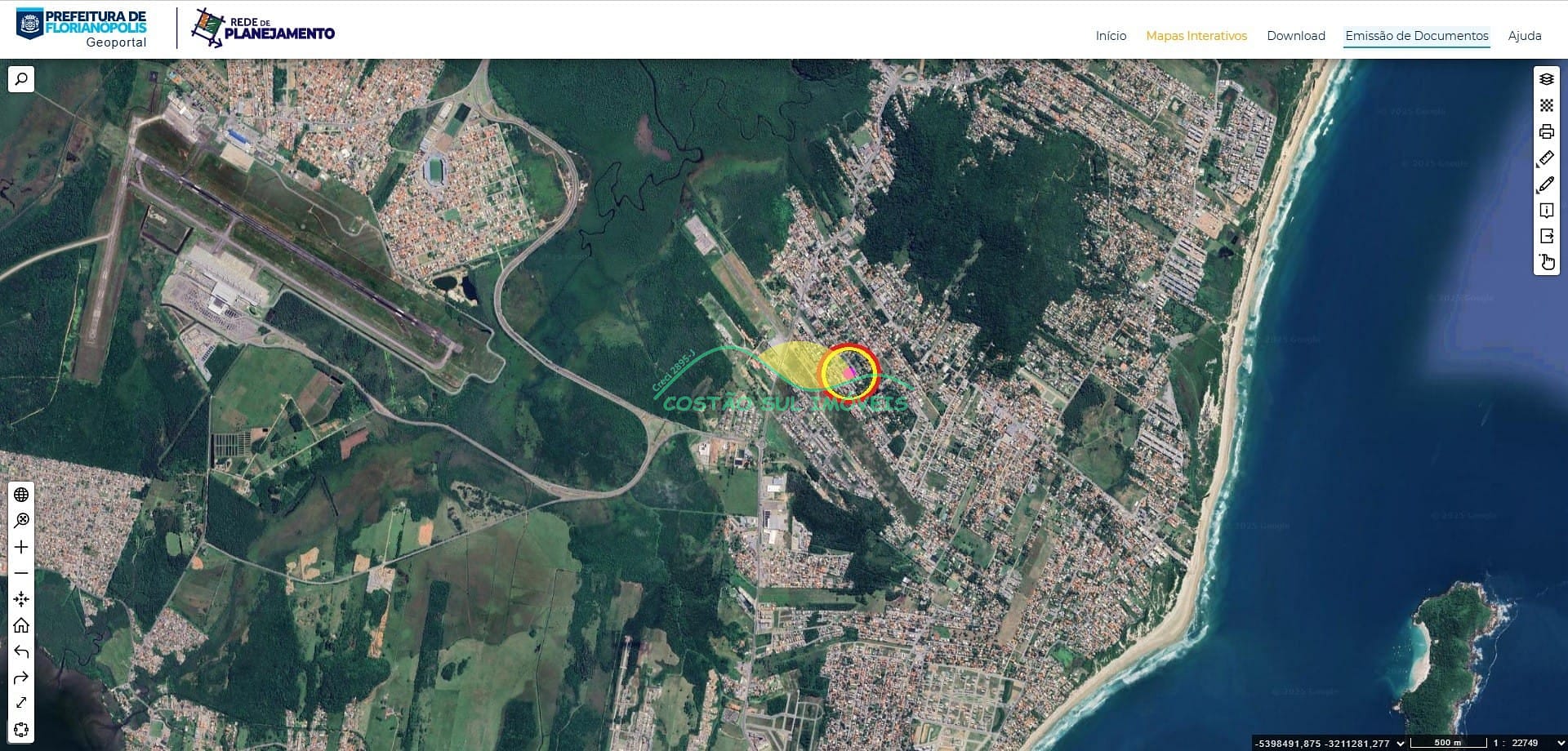Image resolution: width=1568 pixels, height=751 pixels.
Task: Select the pencil drawing tool
Action: coord(1546,184)
